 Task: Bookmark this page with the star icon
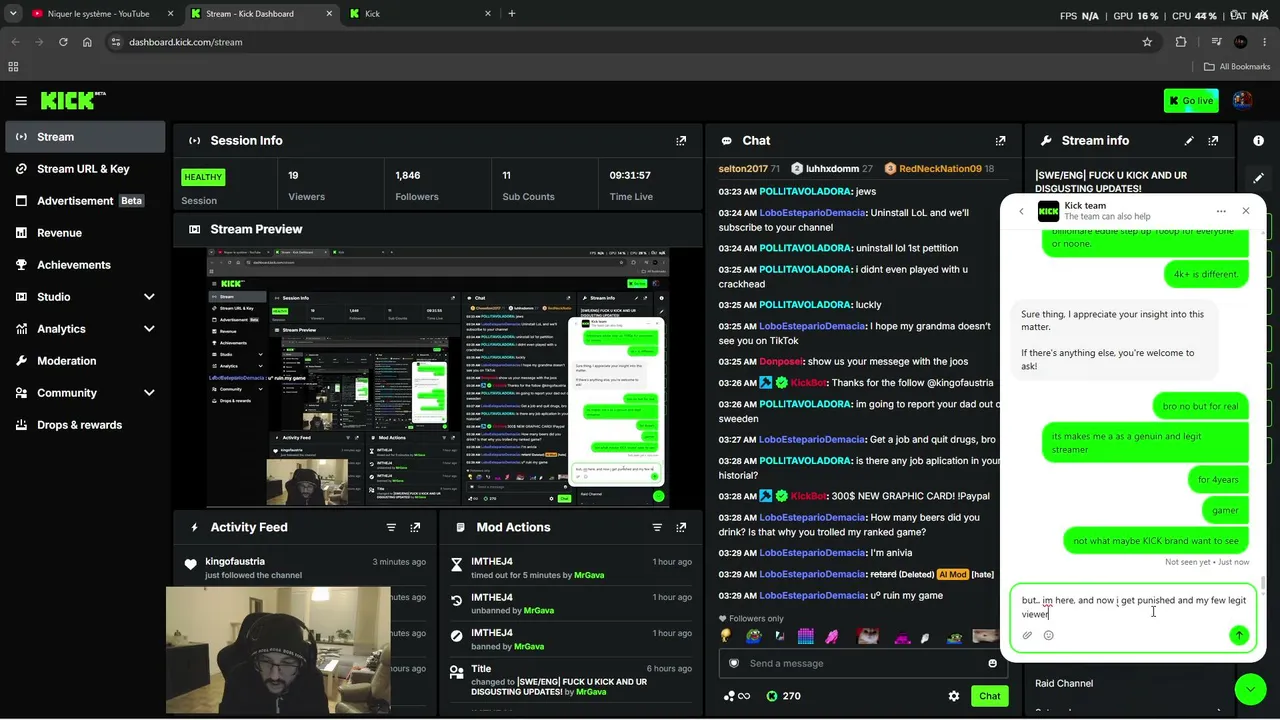1147,42
